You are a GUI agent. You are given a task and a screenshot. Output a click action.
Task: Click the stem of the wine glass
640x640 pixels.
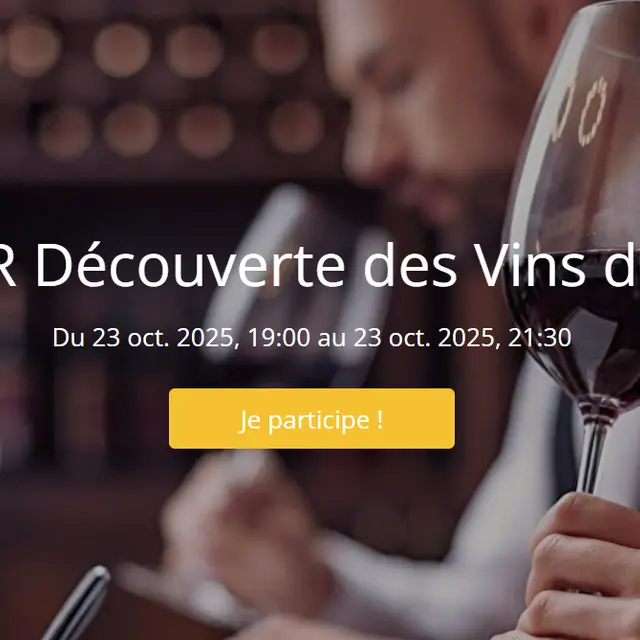pyautogui.click(x=592, y=451)
